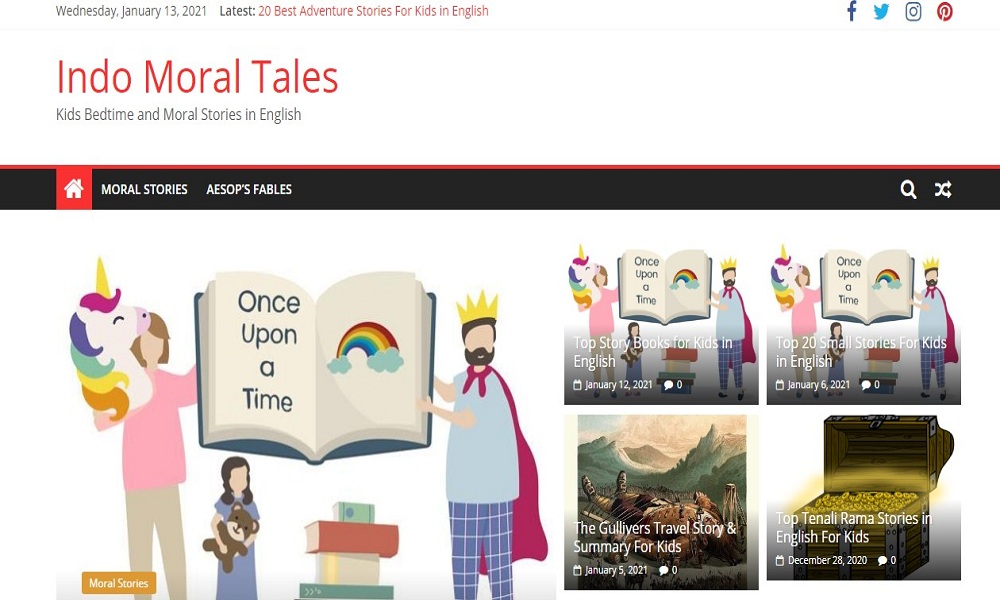Open Top Story Books for Kids article
The image size is (1000, 600).
652,352
